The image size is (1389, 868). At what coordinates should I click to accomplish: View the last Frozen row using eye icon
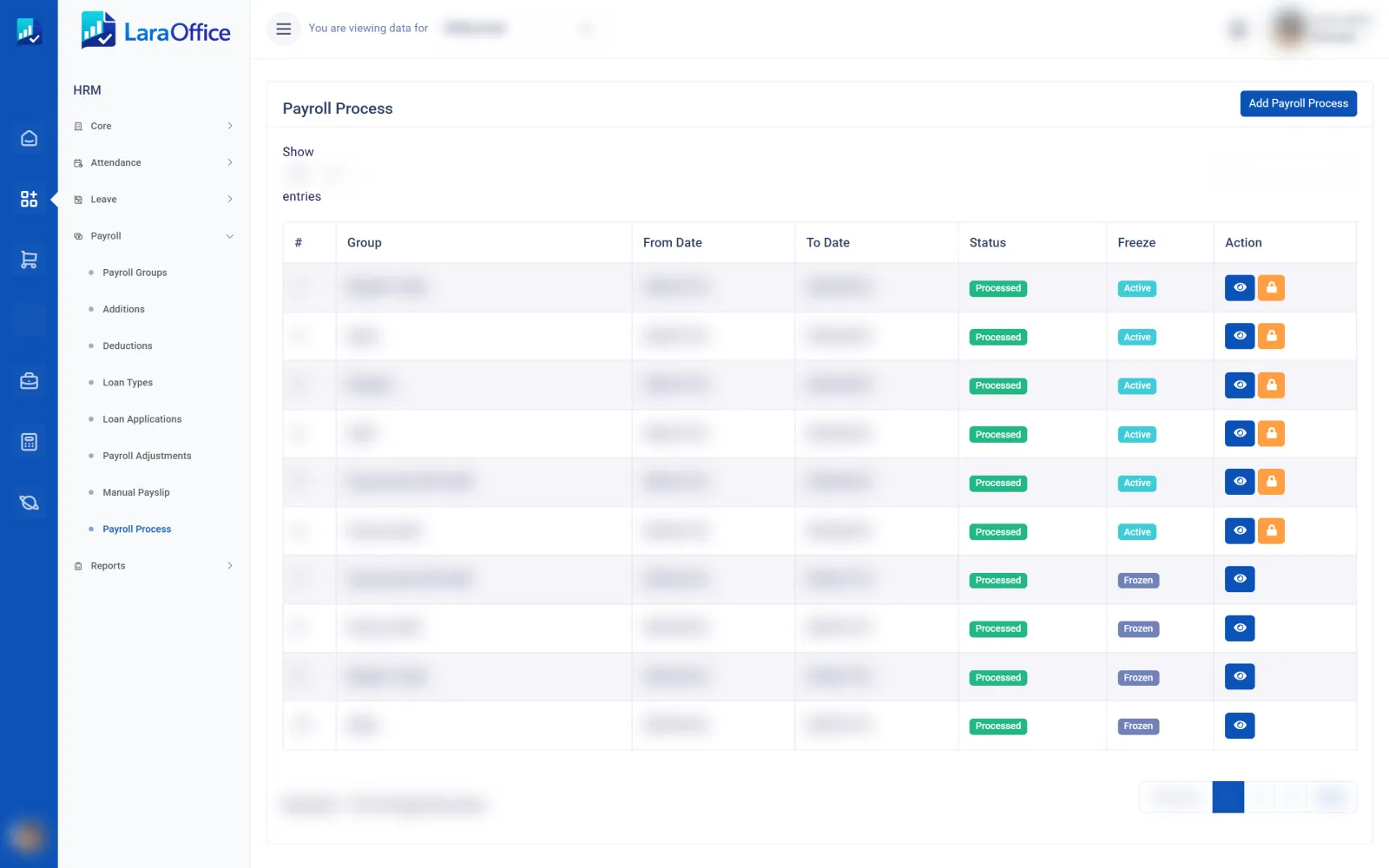tap(1240, 726)
